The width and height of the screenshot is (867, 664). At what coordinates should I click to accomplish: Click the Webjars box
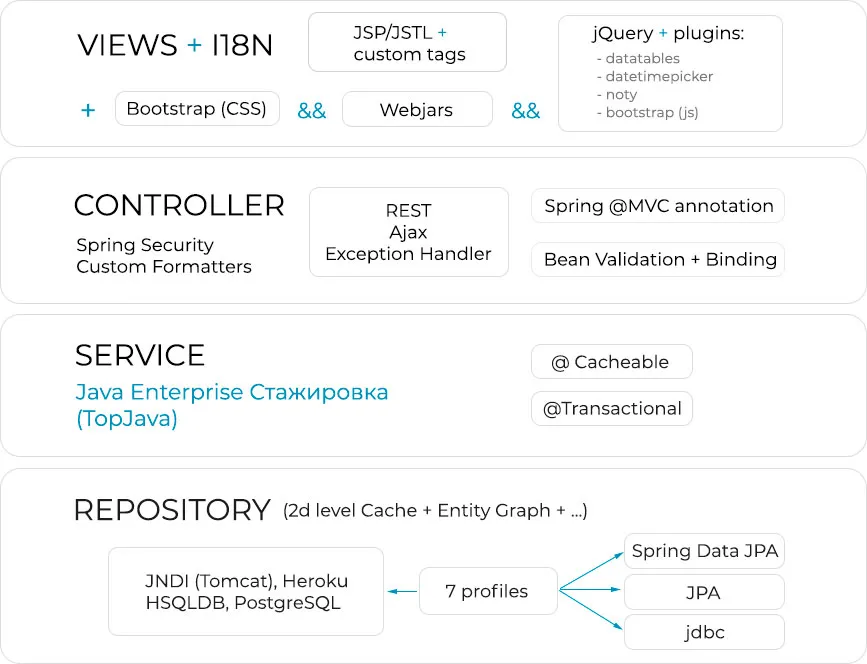click(417, 110)
